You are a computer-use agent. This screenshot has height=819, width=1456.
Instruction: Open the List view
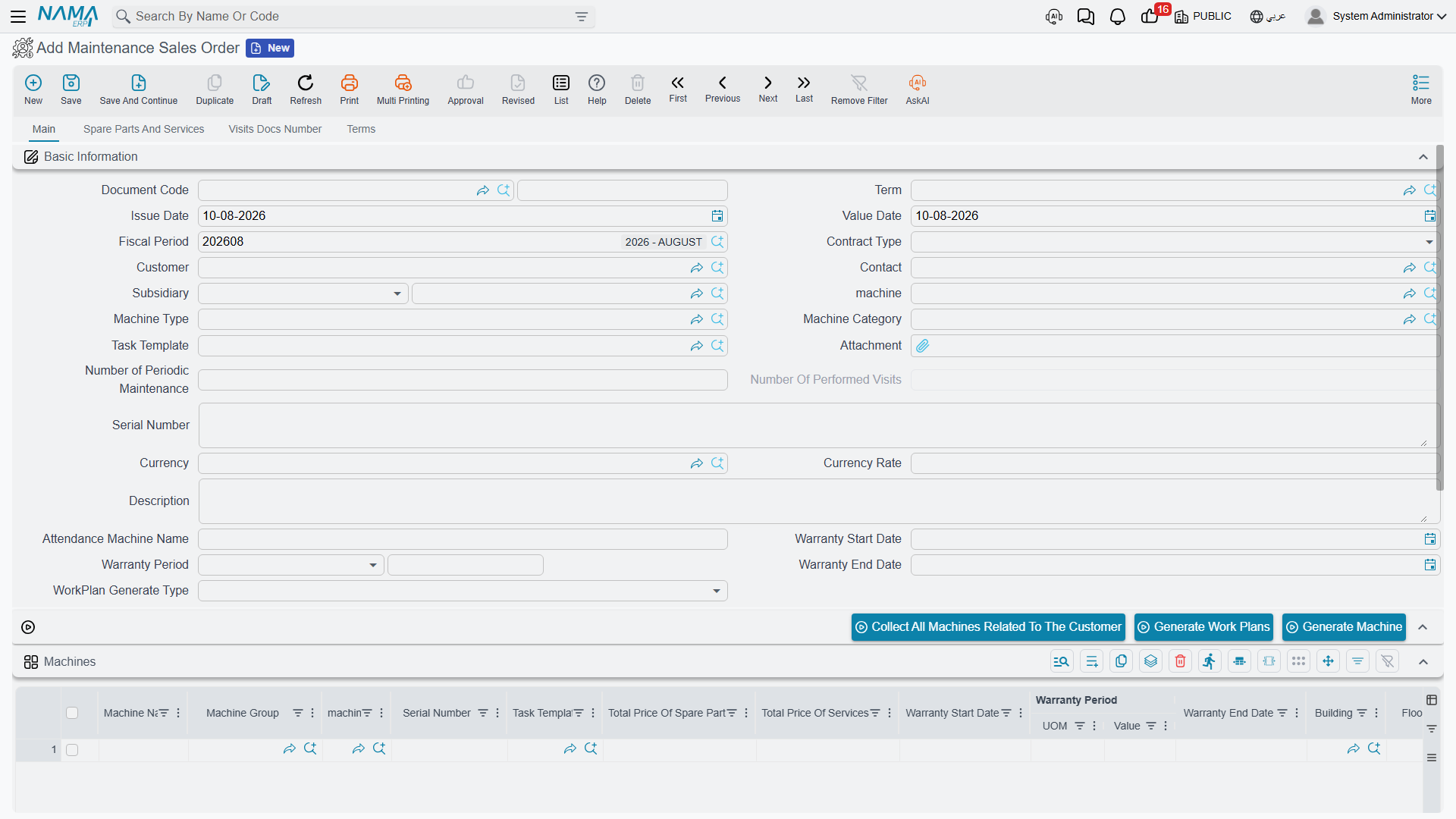click(x=561, y=89)
